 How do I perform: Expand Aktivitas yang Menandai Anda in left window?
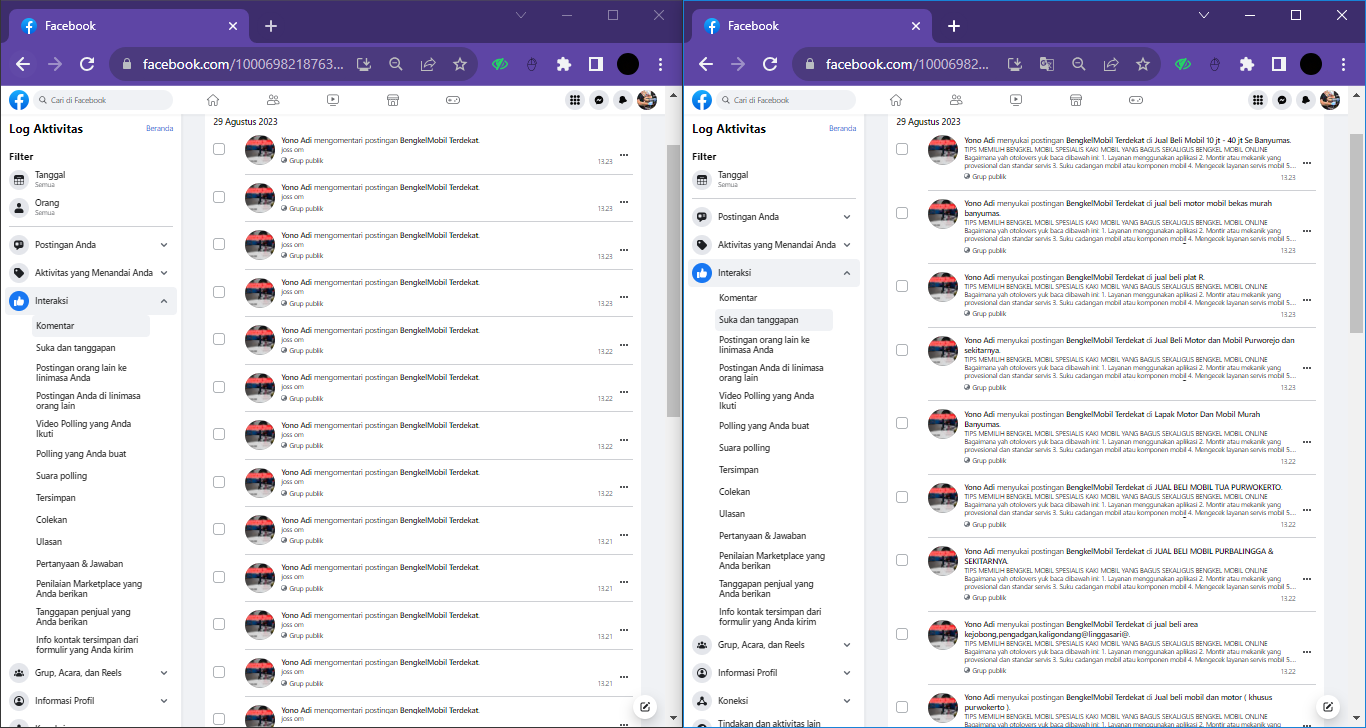click(x=91, y=273)
